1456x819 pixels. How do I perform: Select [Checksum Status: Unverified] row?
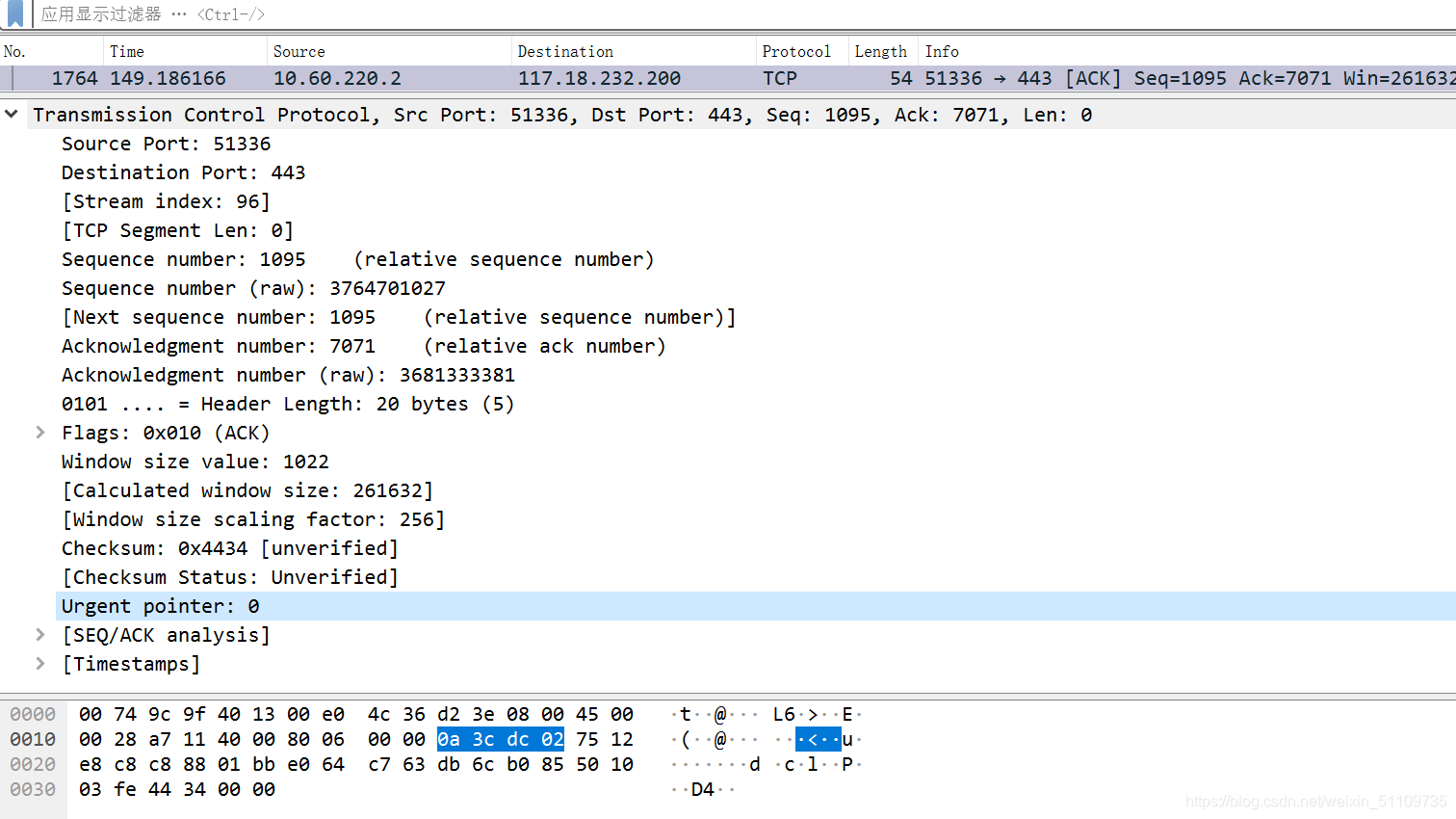(229, 577)
